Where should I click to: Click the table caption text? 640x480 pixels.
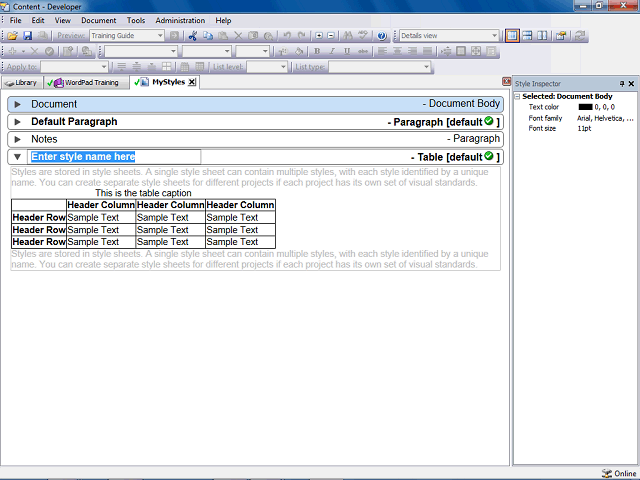(x=143, y=193)
